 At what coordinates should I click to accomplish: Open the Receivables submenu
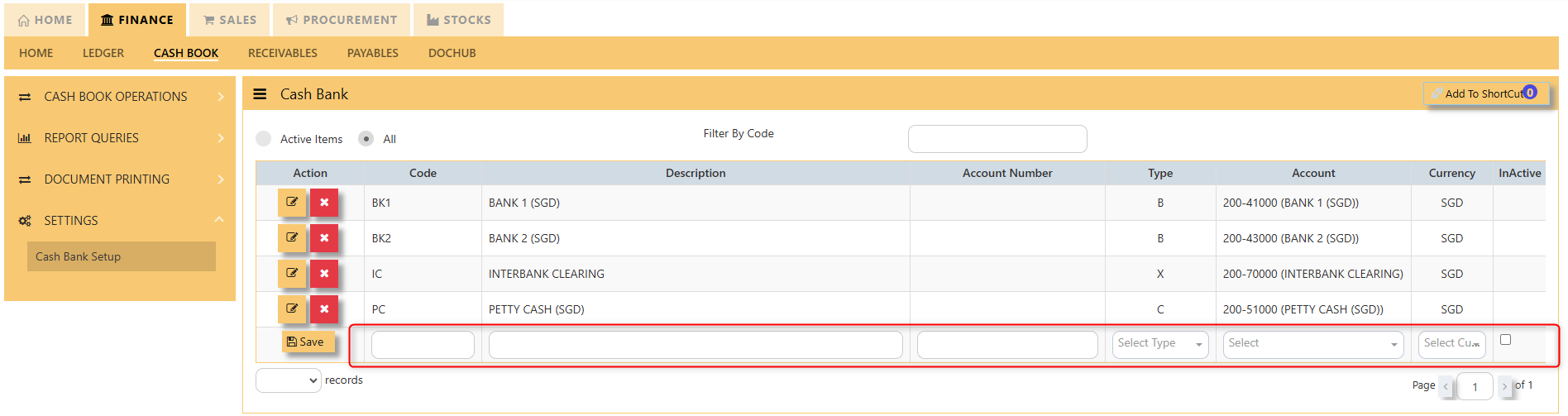coord(283,53)
